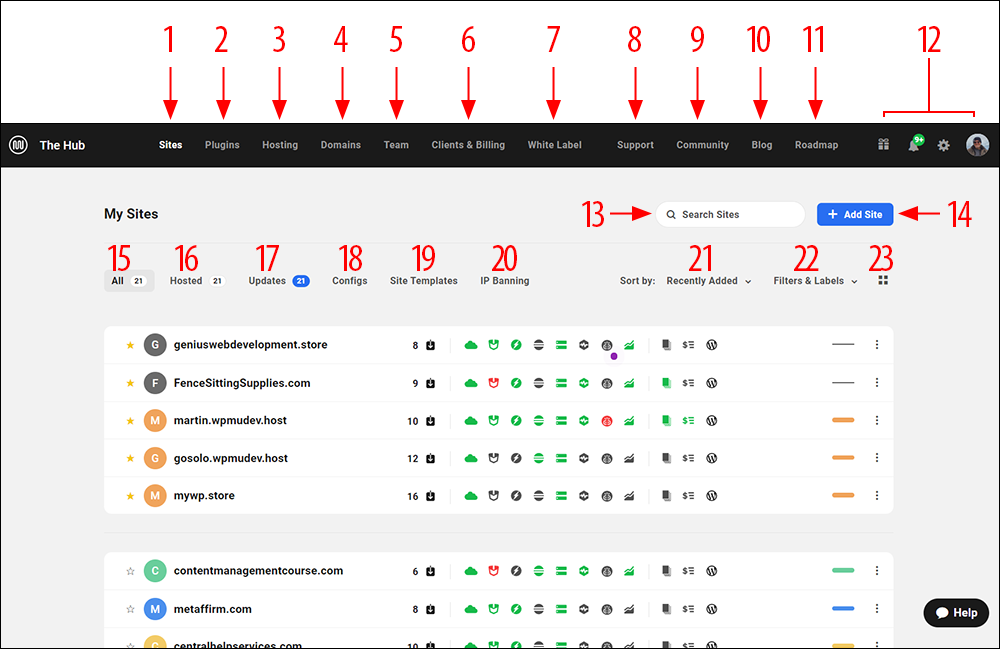Image resolution: width=1000 pixels, height=649 pixels.
Task: Open WordPress admin icon for metaffirm.com
Action: (x=712, y=609)
